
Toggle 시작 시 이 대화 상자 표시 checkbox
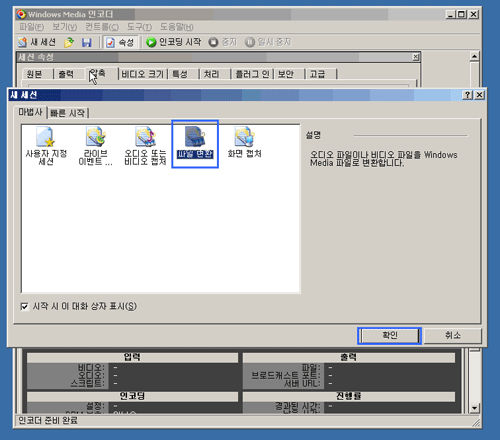24,306
